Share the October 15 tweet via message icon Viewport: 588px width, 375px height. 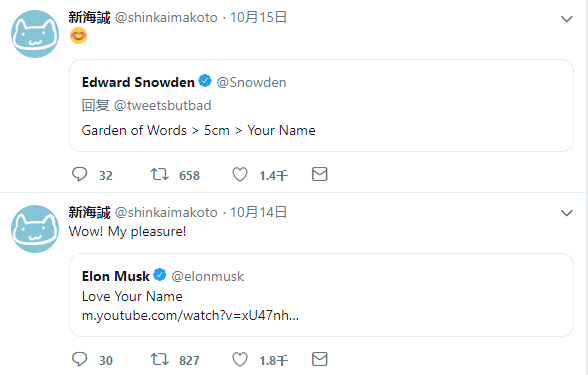pyautogui.click(x=320, y=174)
